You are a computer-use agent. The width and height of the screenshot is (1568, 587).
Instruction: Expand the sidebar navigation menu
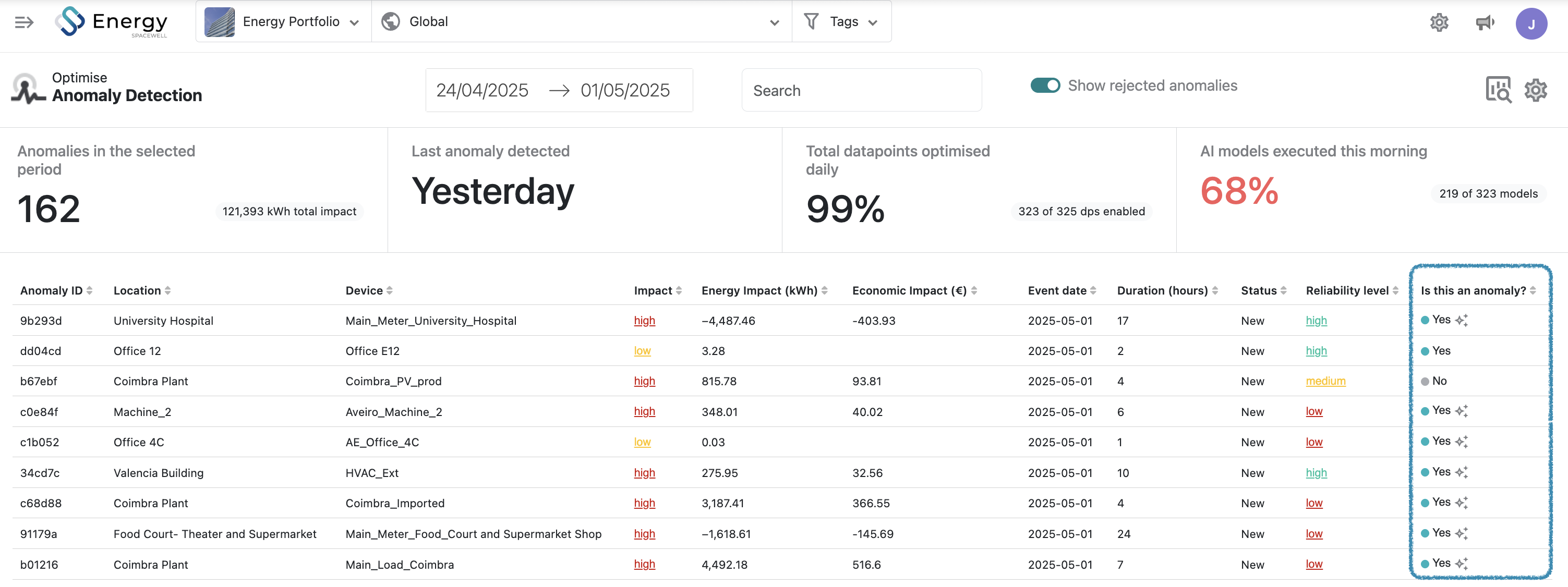coord(24,22)
